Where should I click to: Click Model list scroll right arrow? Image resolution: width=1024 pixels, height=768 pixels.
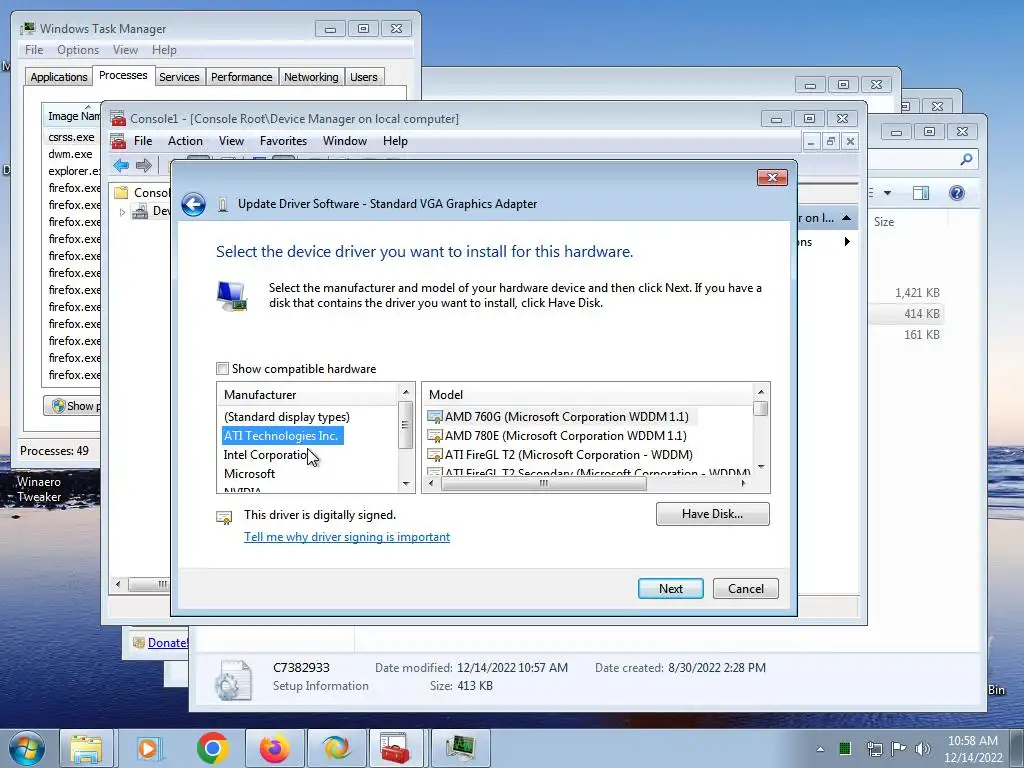coord(743,483)
